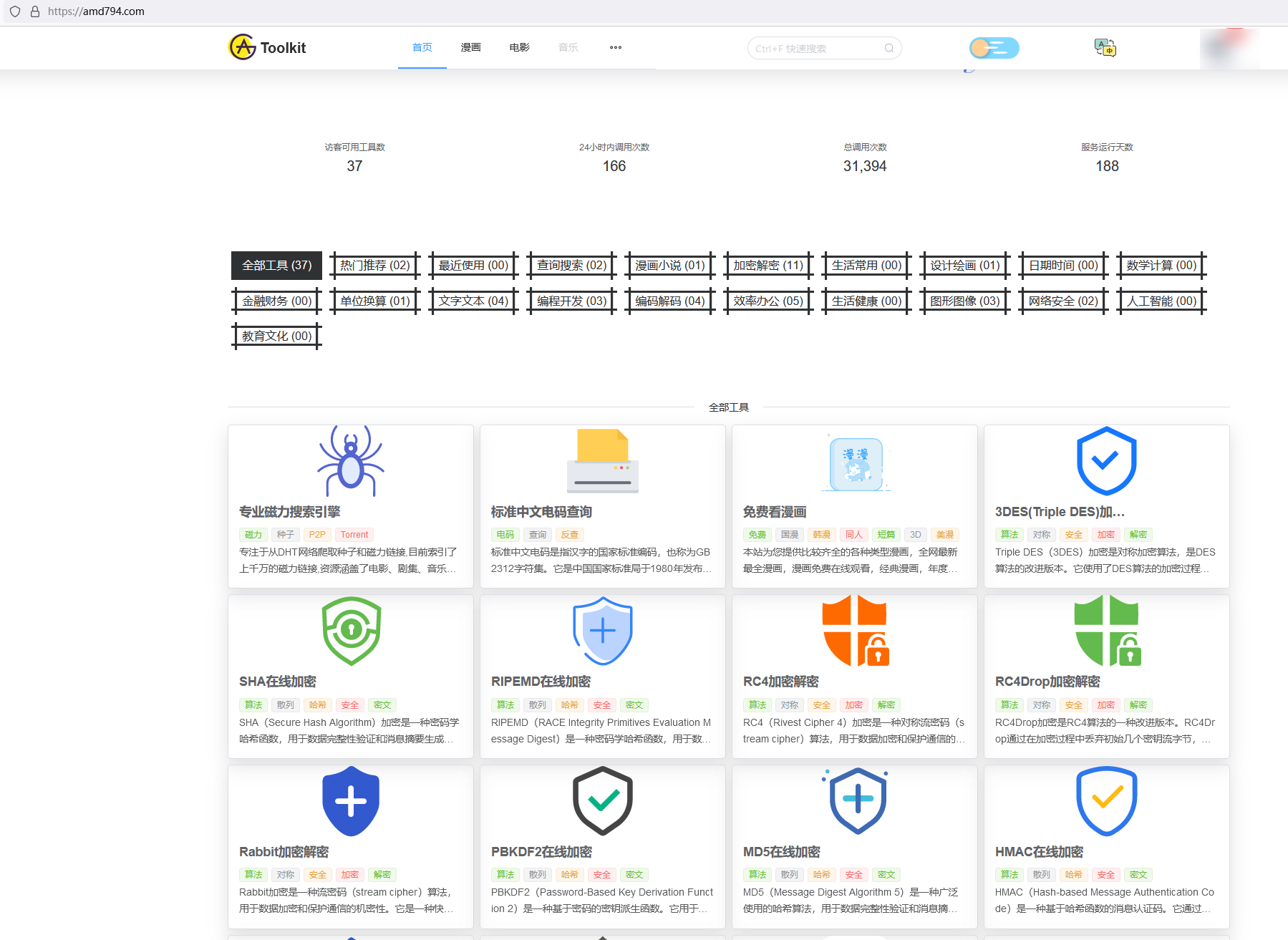The width and height of the screenshot is (1288, 940).
Task: Open the 电影 navigation tab
Action: click(519, 47)
